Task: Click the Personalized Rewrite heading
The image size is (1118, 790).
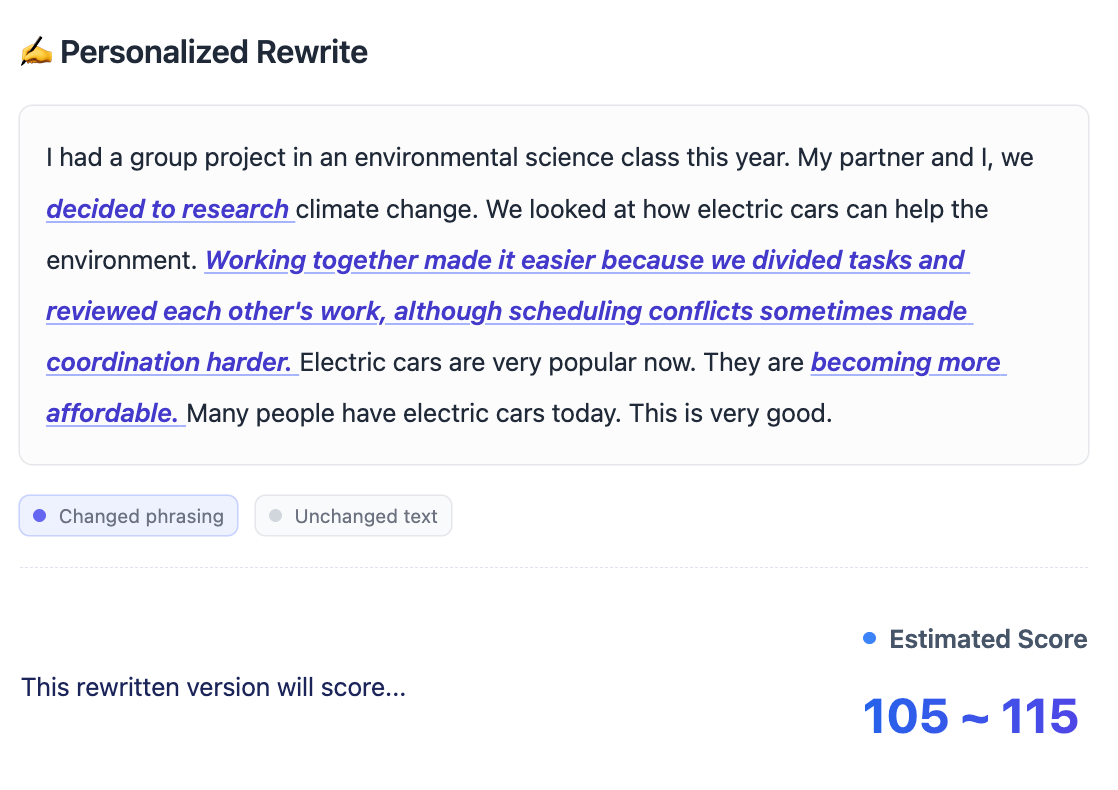Action: coord(214,52)
